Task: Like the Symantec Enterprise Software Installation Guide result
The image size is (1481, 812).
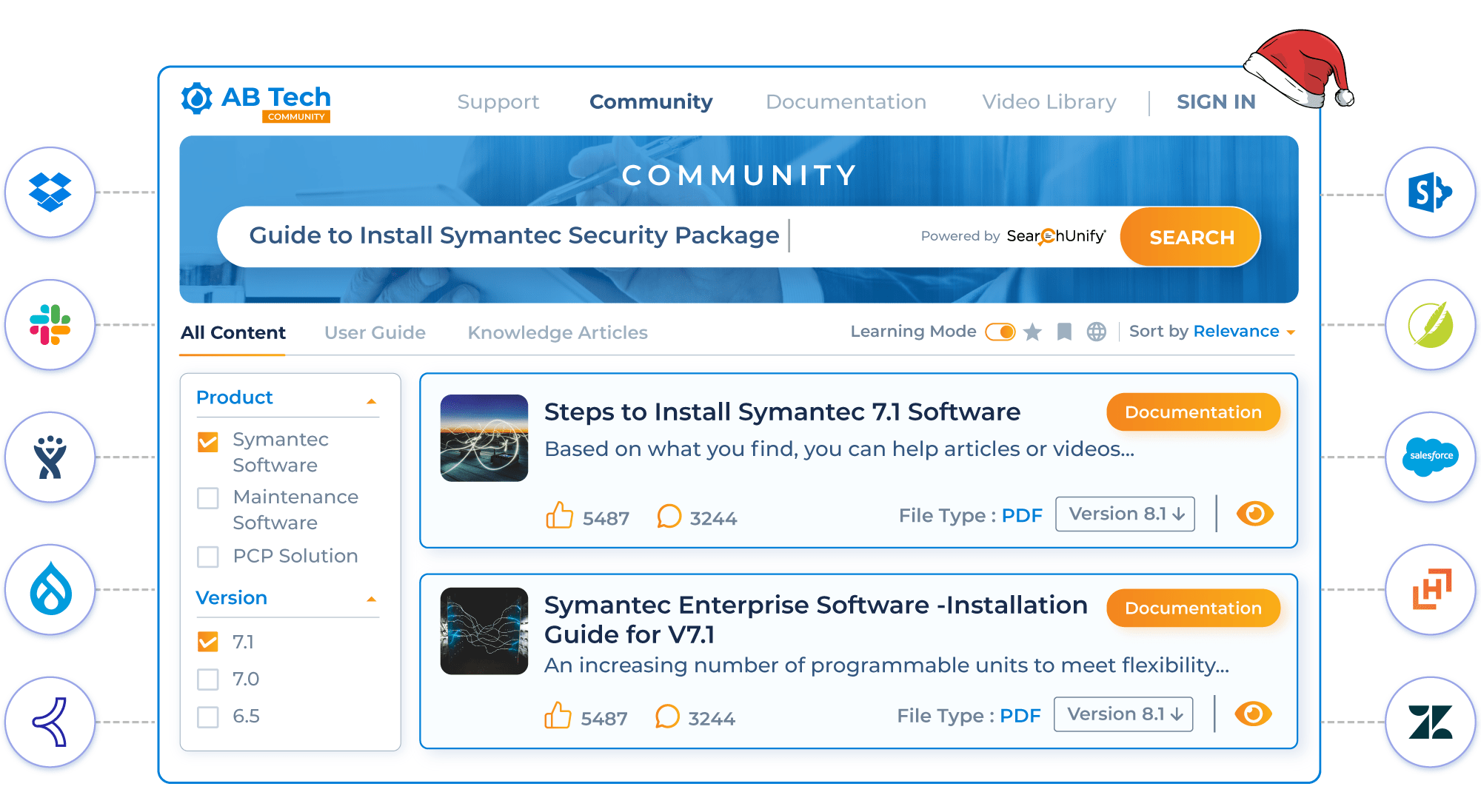Action: pyautogui.click(x=558, y=716)
